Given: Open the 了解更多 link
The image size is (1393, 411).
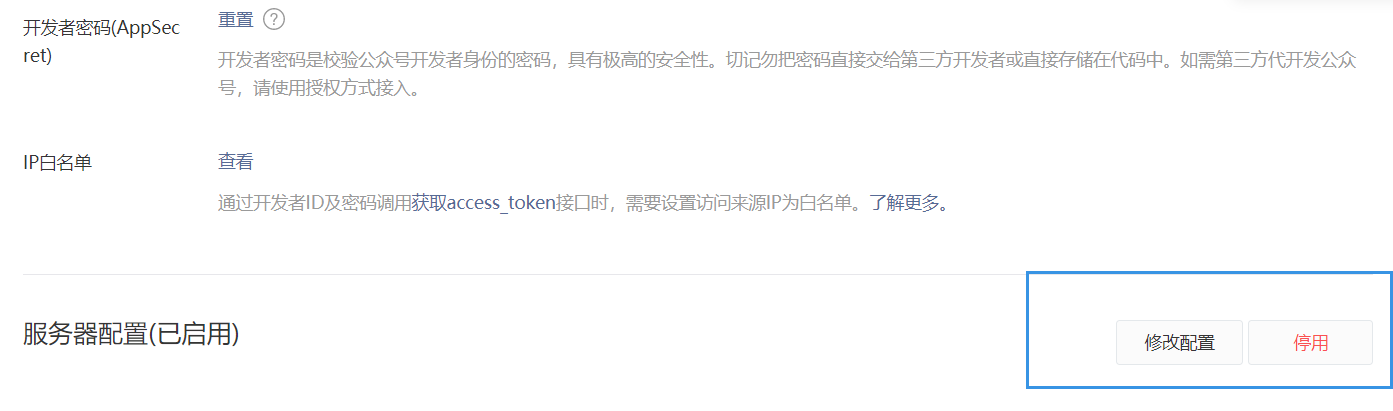Looking at the screenshot, I should click(903, 204).
